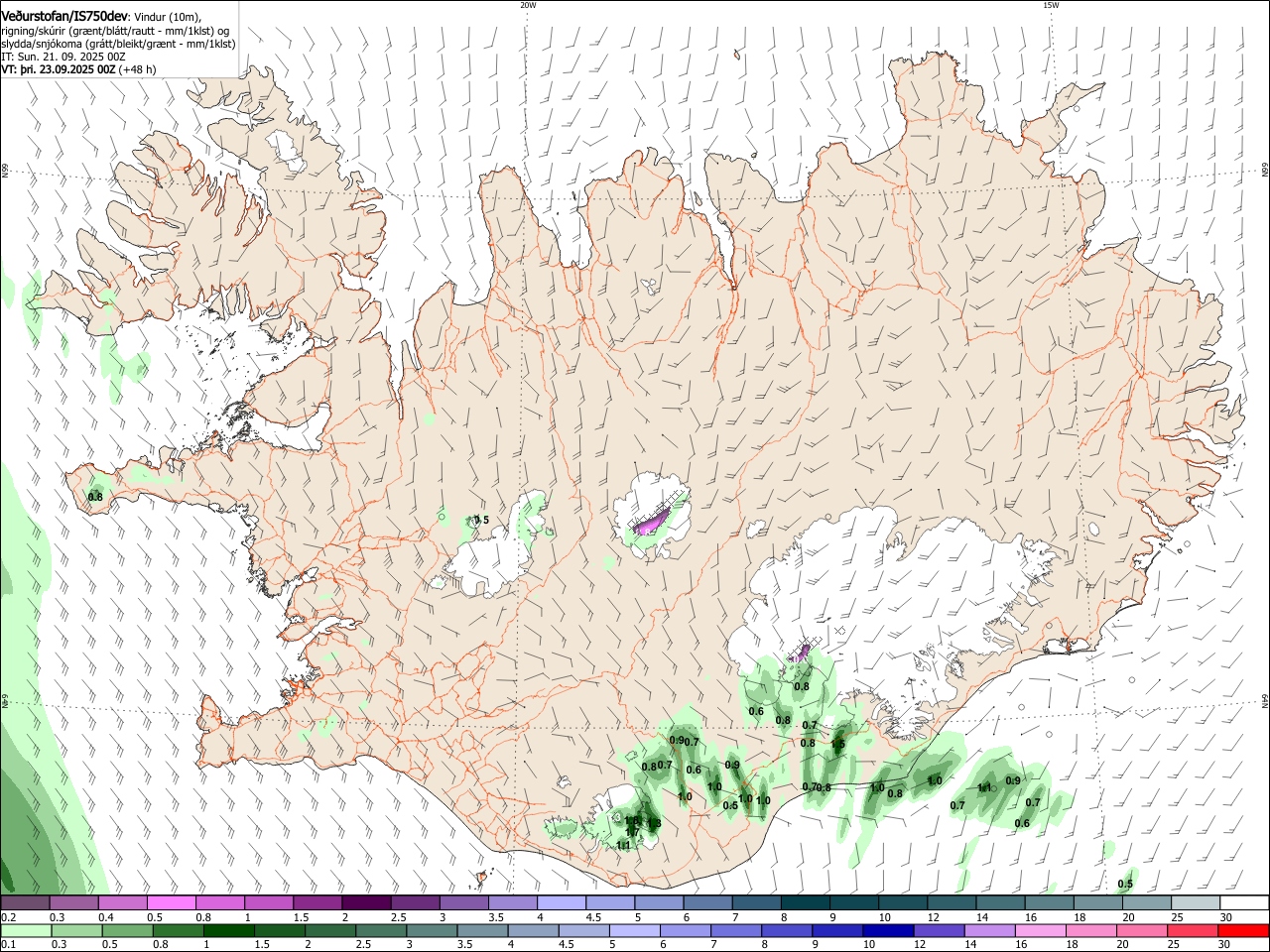The image size is (1270, 952).
Task: Select the bright red 30 swatch in bottom legend row
Action: click(x=1243, y=930)
